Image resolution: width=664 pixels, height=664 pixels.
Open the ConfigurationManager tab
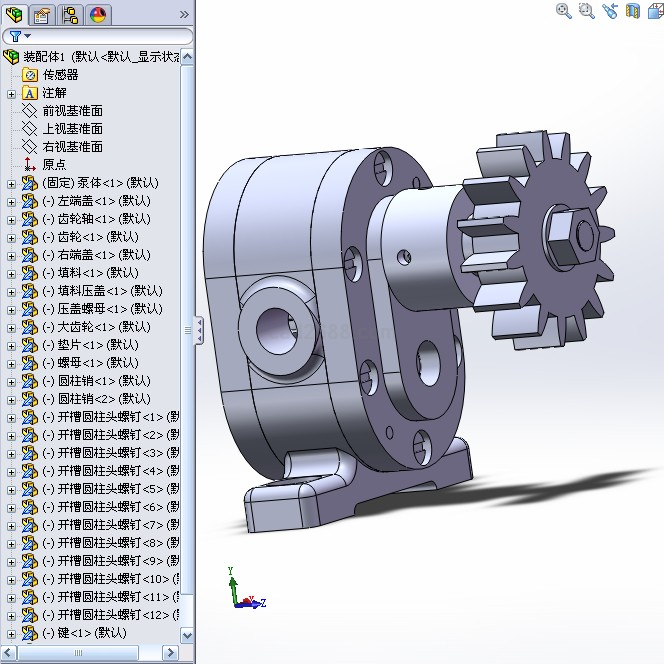[70, 14]
